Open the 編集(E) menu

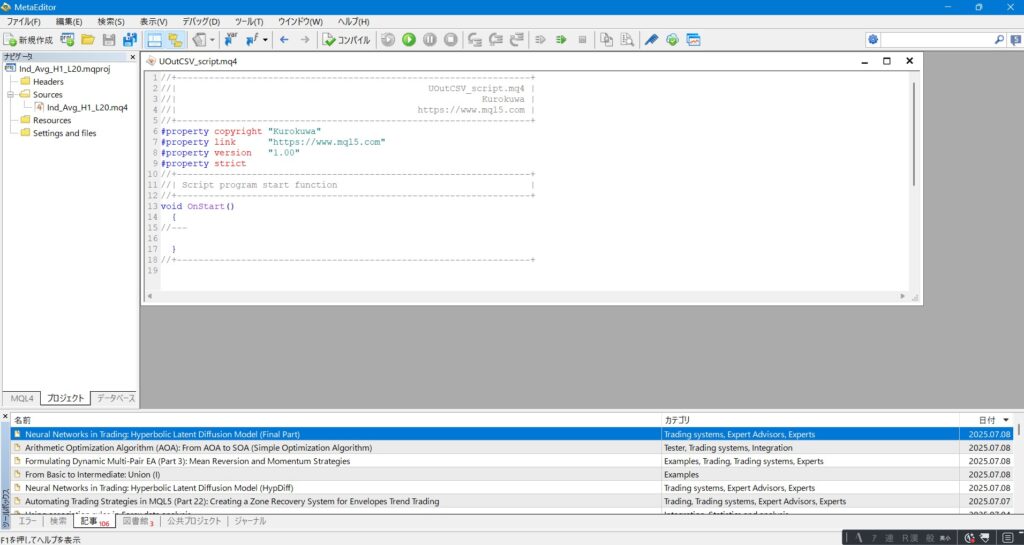69,22
